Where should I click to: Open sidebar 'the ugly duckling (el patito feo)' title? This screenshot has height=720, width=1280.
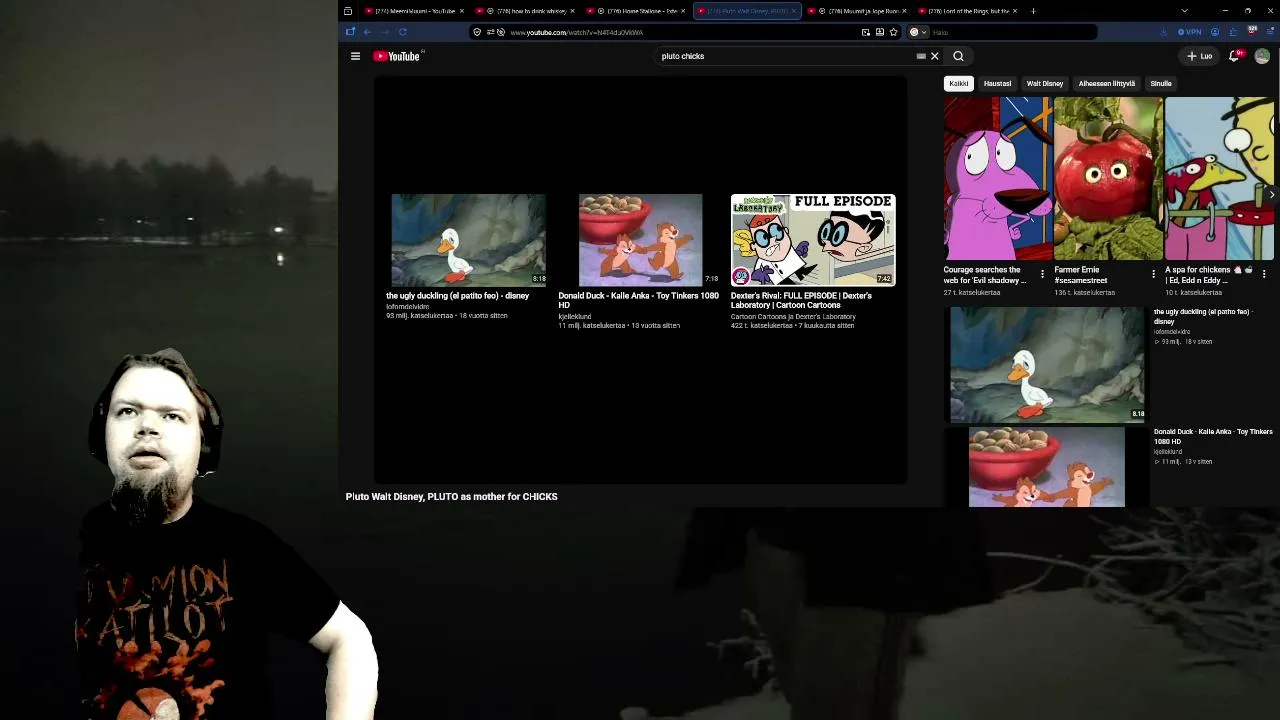pyautogui.click(x=1202, y=316)
